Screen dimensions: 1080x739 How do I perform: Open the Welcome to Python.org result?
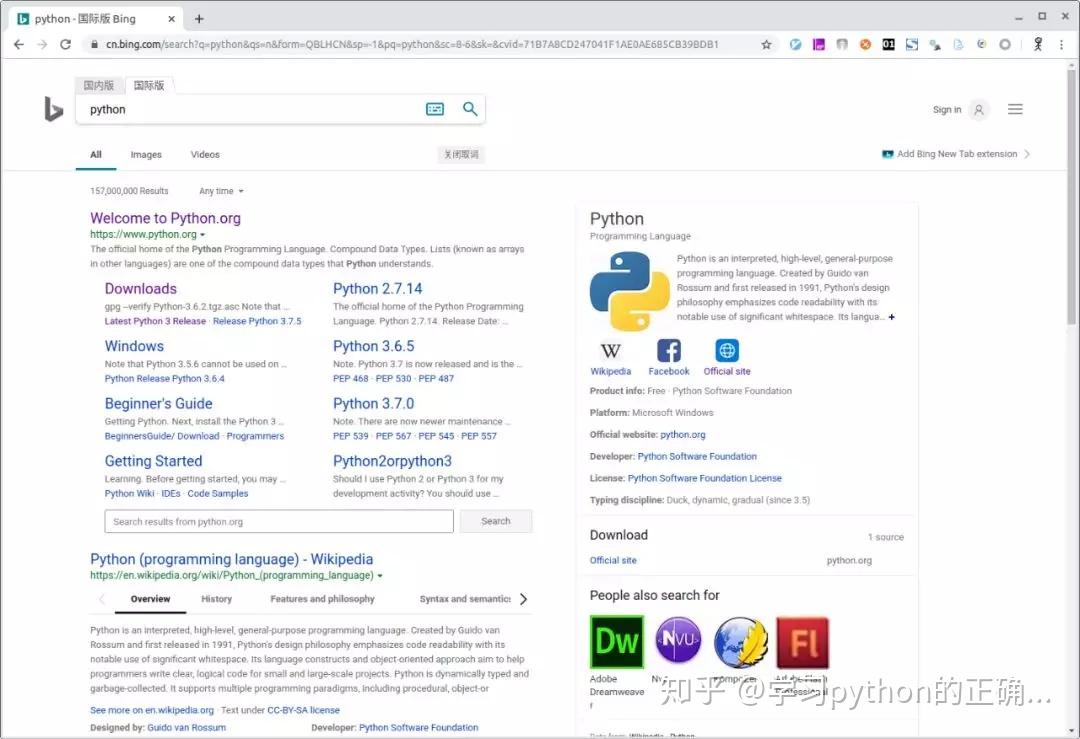click(165, 218)
